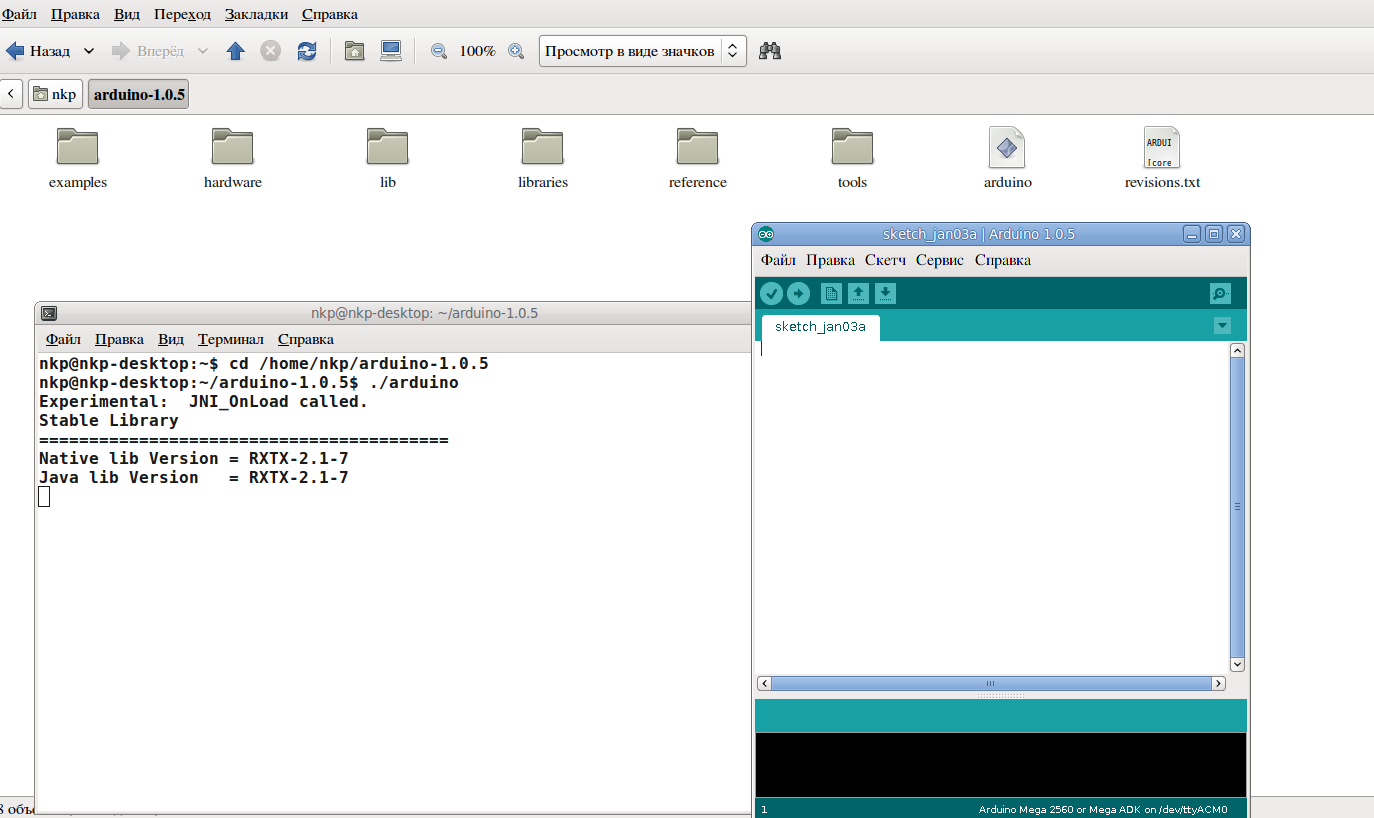Click the Arduino black console output area
This screenshot has height=818, width=1374.
click(1001, 765)
